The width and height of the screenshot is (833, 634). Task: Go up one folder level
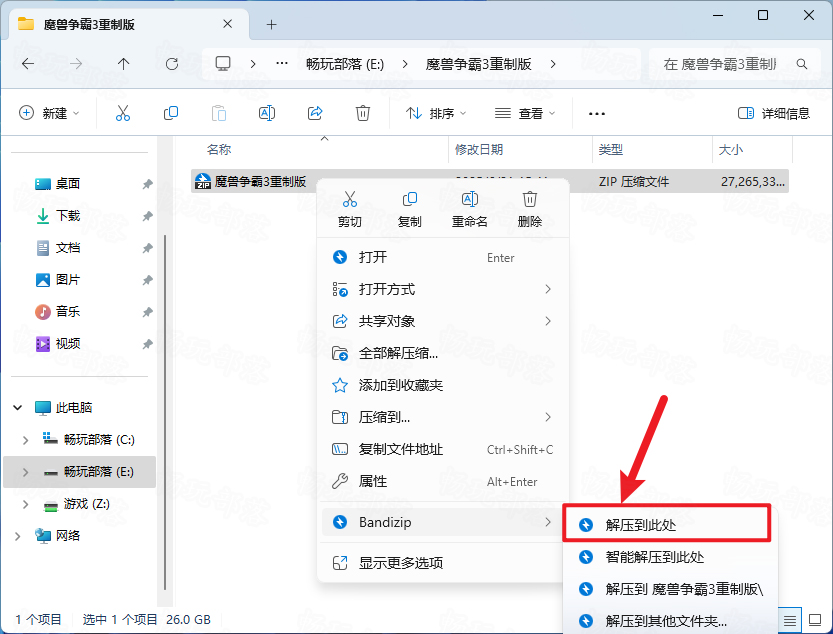click(x=123, y=64)
